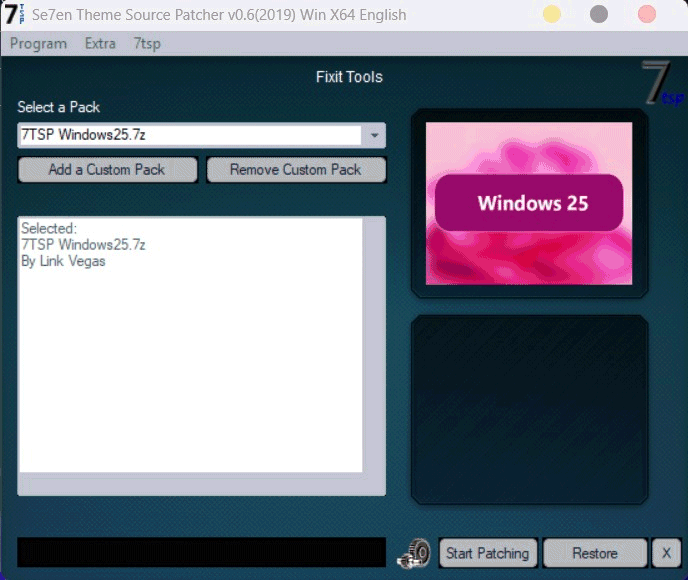Viewport: 688px width, 580px height.
Task: Click the 'Select a Pack' label
Action: coord(58,107)
